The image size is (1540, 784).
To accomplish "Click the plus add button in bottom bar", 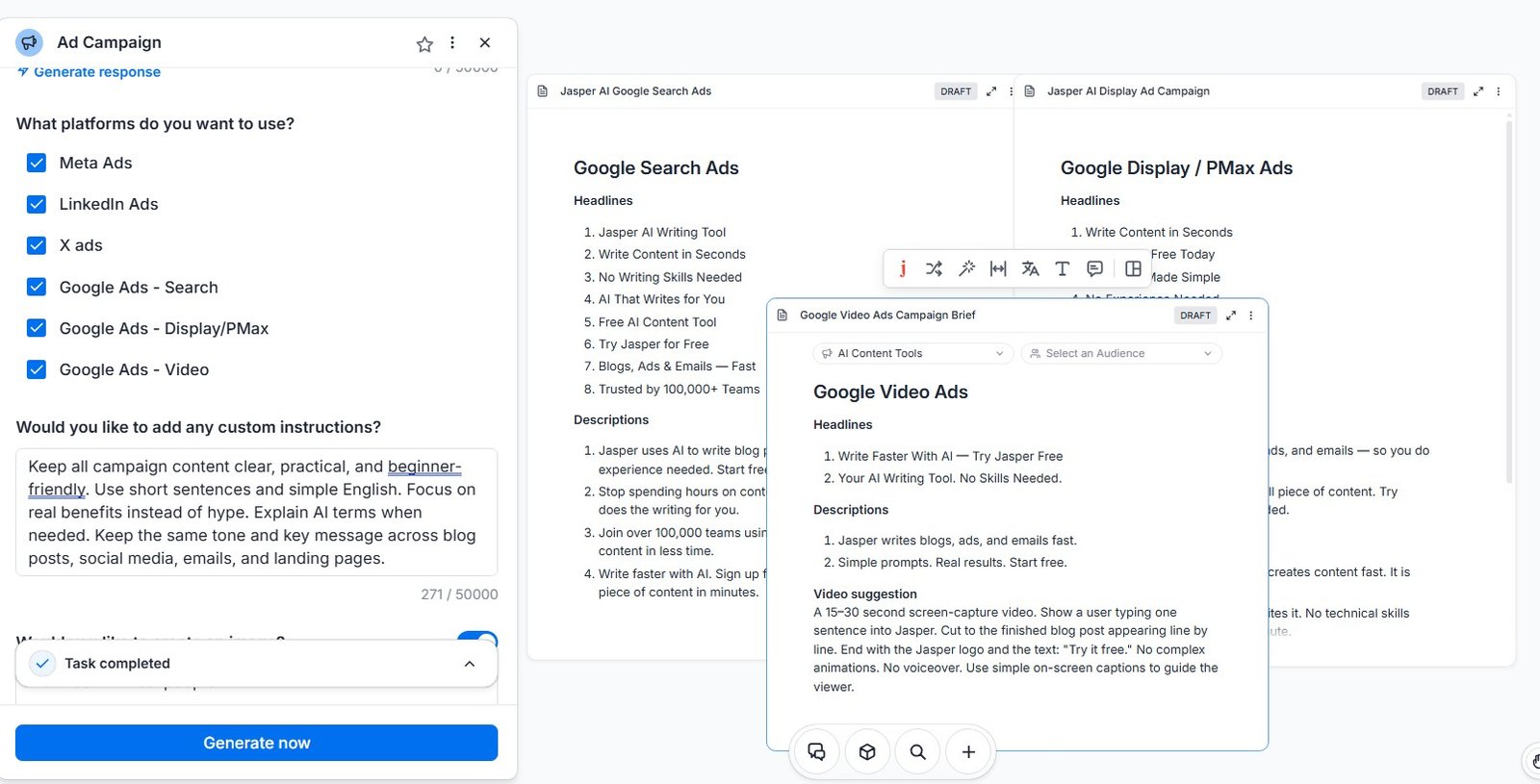I will tap(969, 751).
